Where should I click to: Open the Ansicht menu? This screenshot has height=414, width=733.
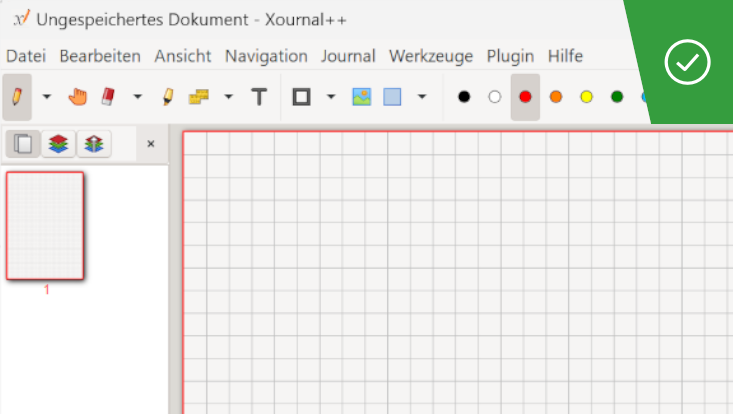tap(183, 56)
